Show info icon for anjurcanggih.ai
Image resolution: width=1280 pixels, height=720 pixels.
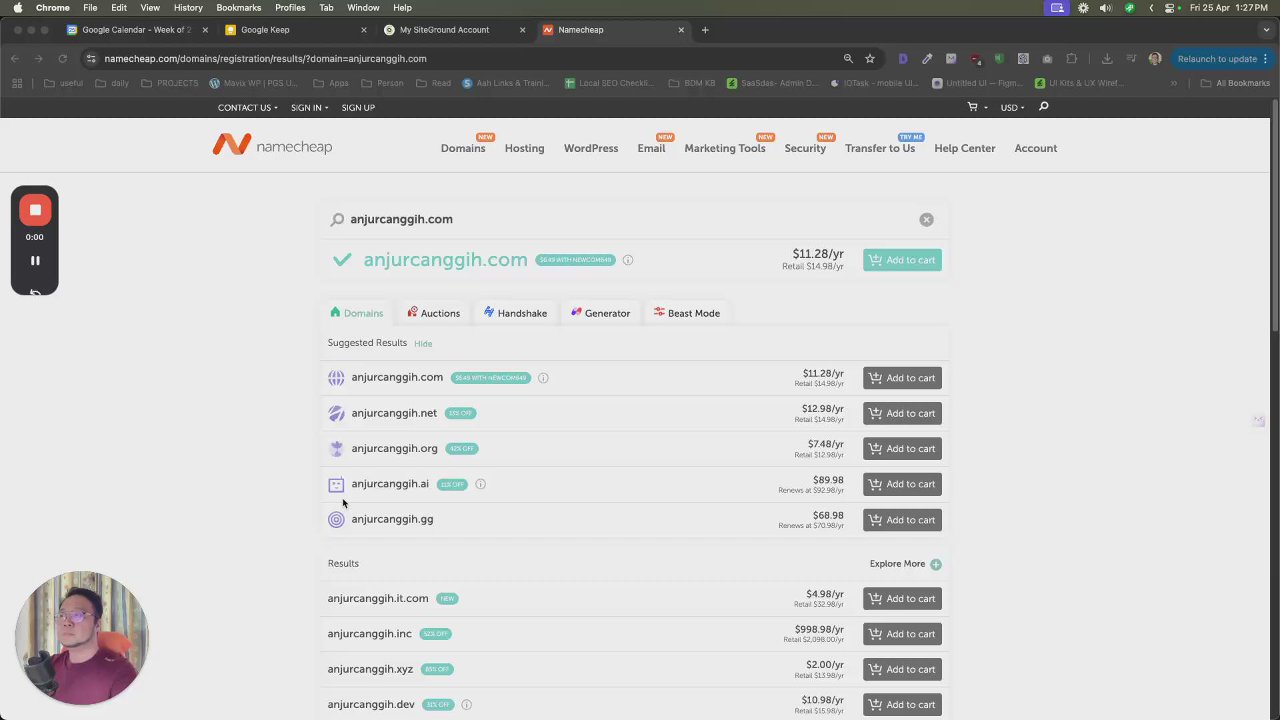pyautogui.click(x=480, y=484)
